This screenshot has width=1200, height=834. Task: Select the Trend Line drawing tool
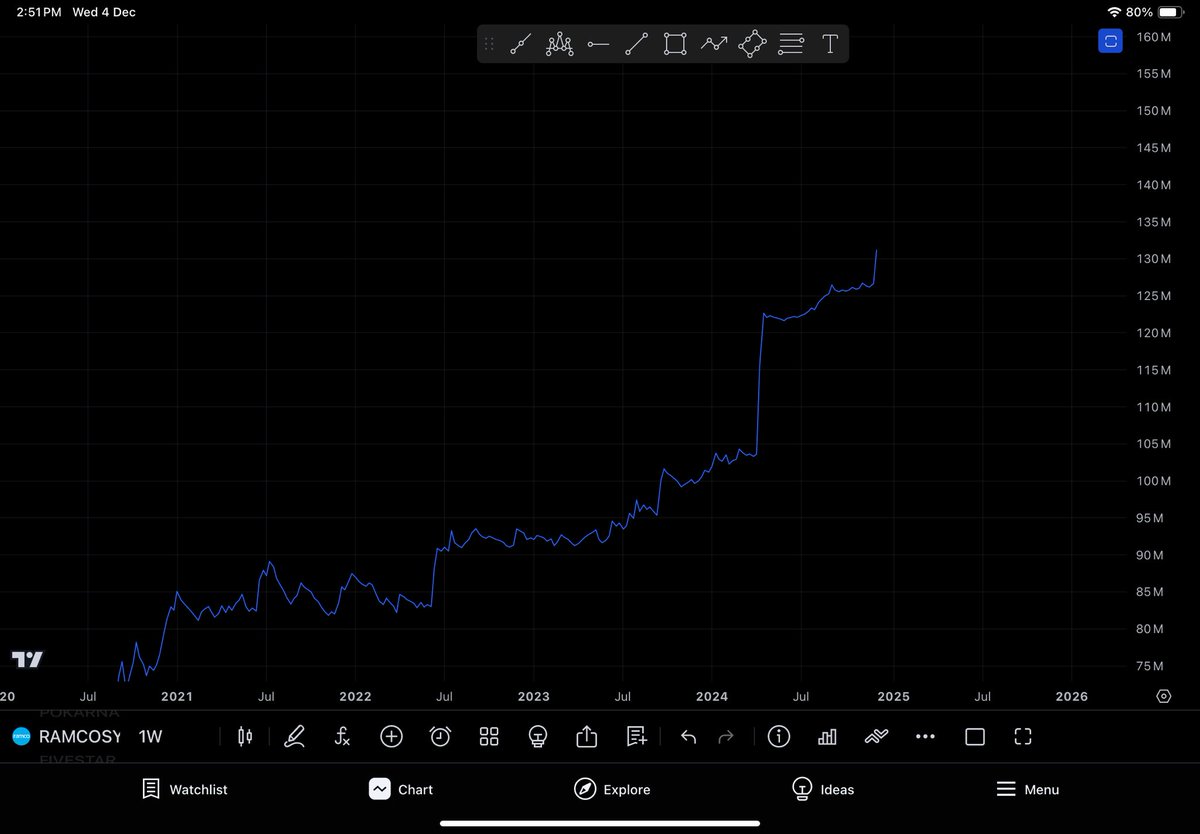[636, 43]
